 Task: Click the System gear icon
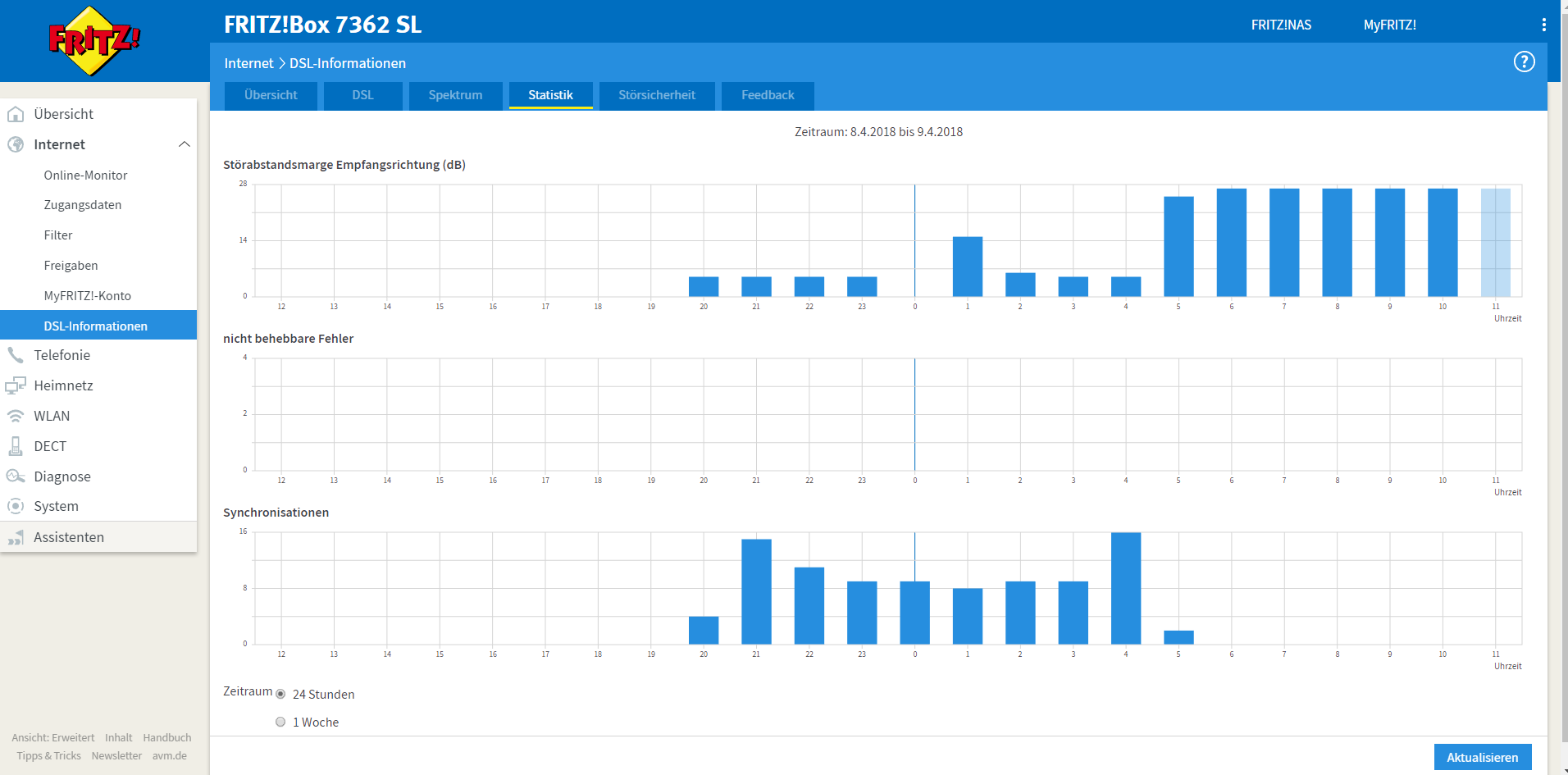tap(16, 506)
